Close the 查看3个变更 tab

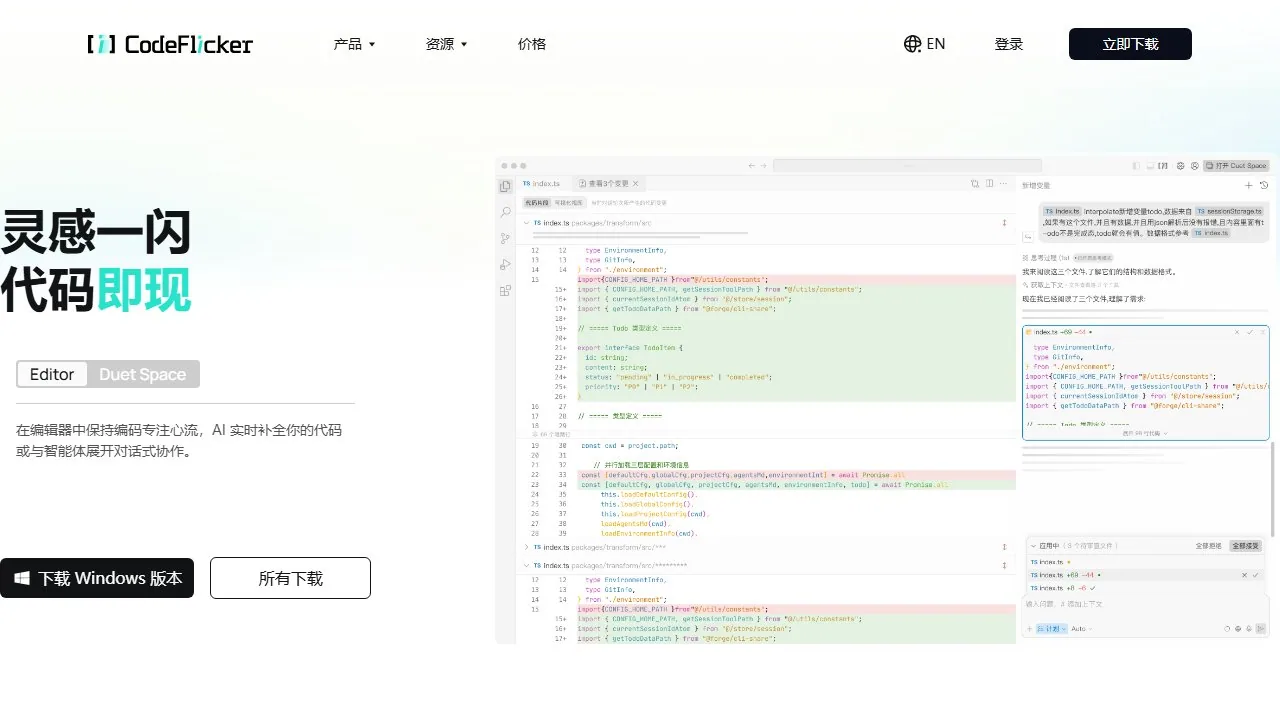point(635,184)
